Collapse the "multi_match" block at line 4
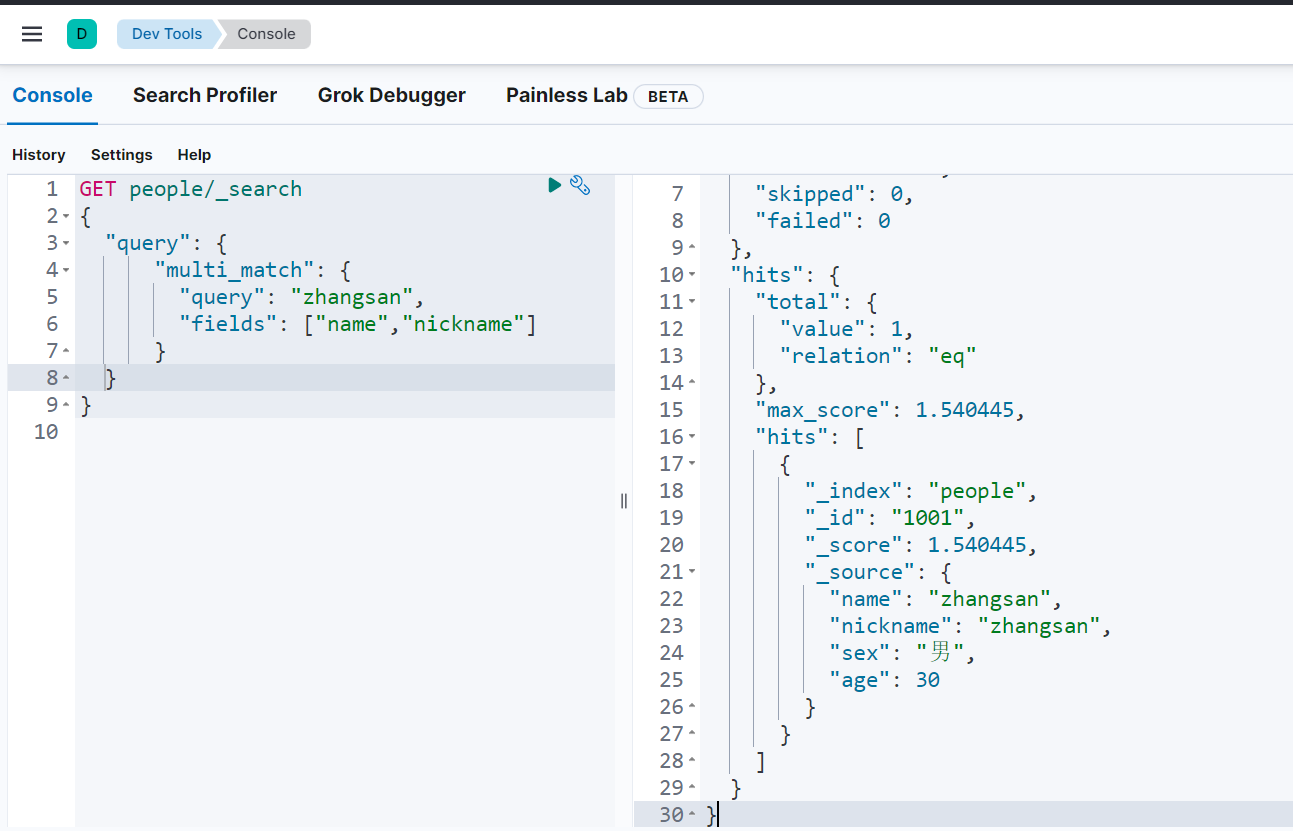Screen dimensions: 1293x831 pyautogui.click(x=66, y=271)
